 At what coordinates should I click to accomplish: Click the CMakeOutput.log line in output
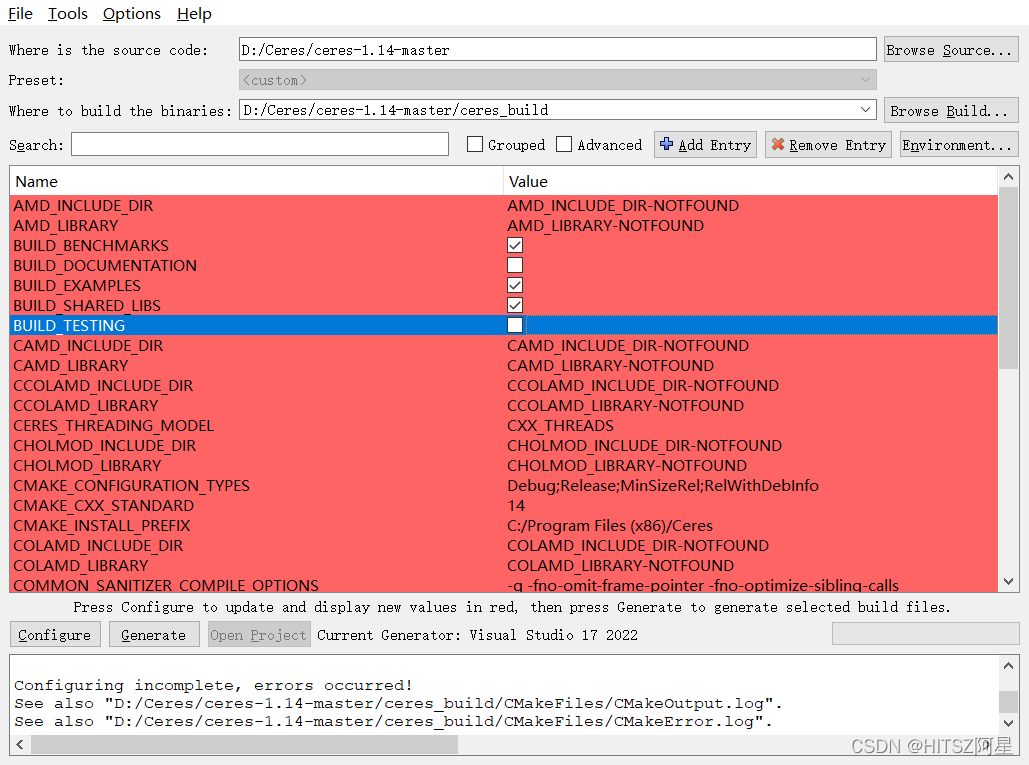coord(398,703)
